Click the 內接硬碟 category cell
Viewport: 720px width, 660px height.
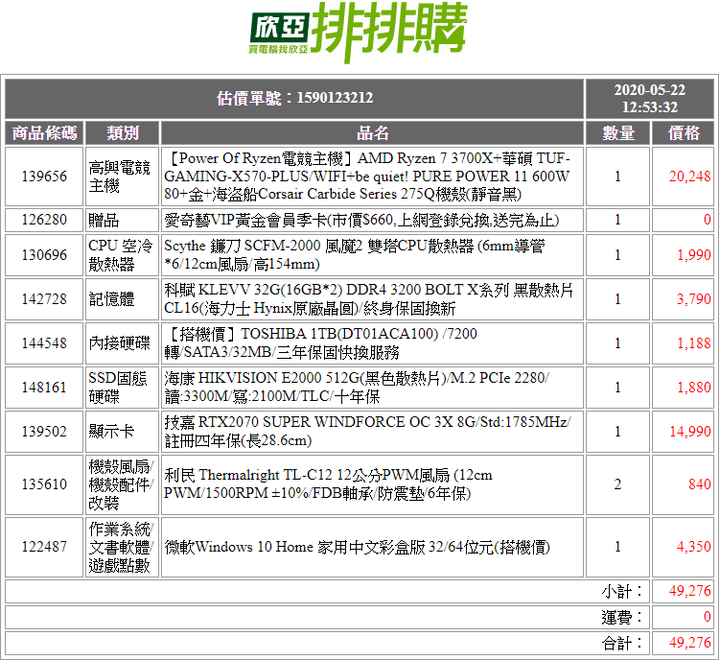pyautogui.click(x=122, y=343)
